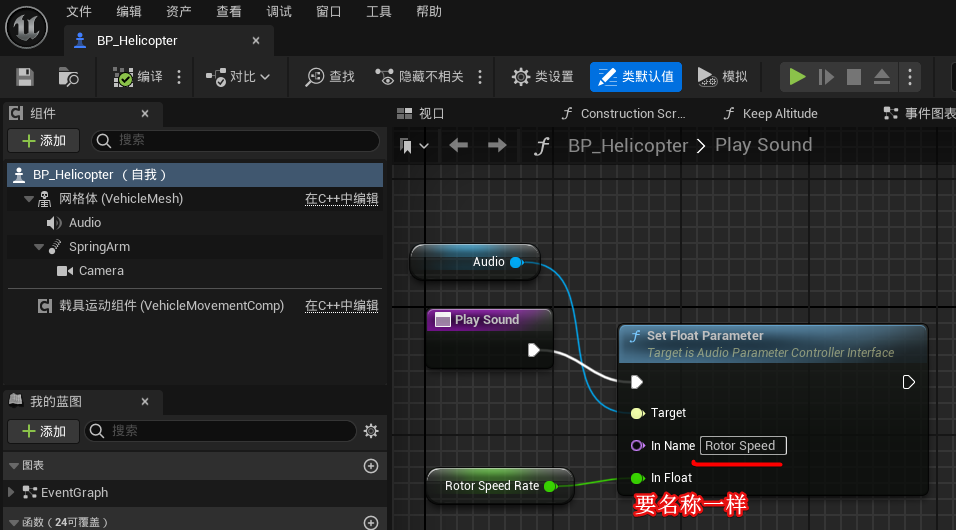Click the In Float input pin
Image resolution: width=956 pixels, height=530 pixels.
tap(638, 478)
